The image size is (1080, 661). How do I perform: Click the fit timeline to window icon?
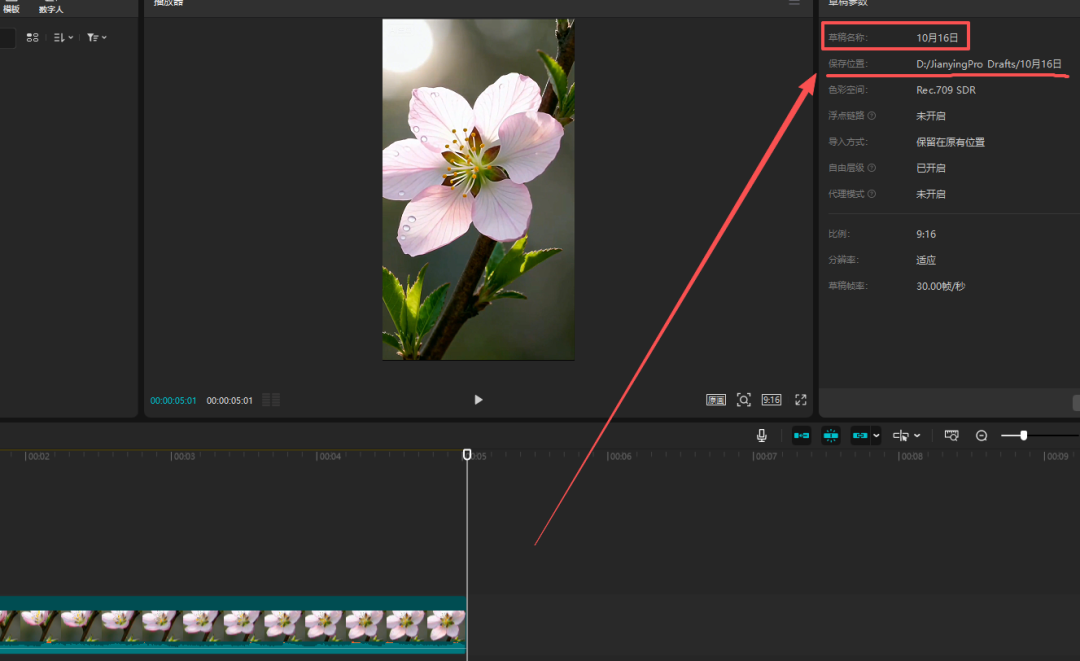coord(952,435)
